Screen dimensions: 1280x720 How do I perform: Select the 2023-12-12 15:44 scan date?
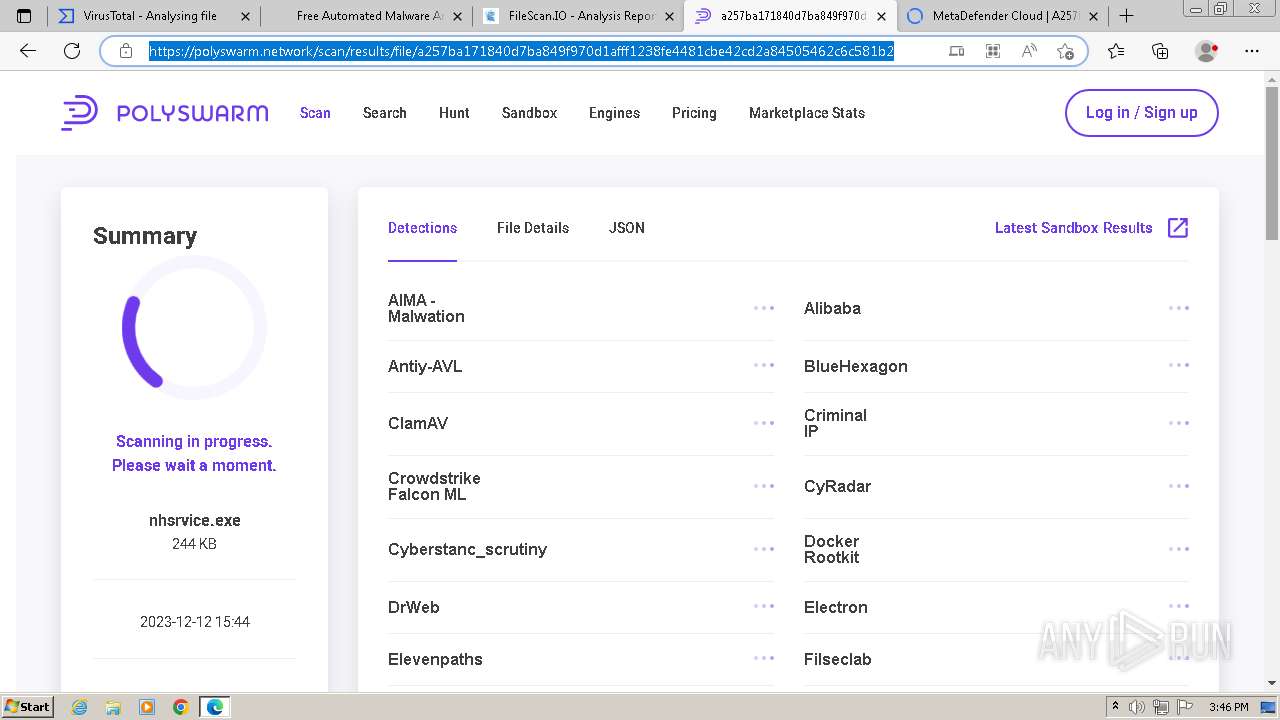tap(195, 622)
